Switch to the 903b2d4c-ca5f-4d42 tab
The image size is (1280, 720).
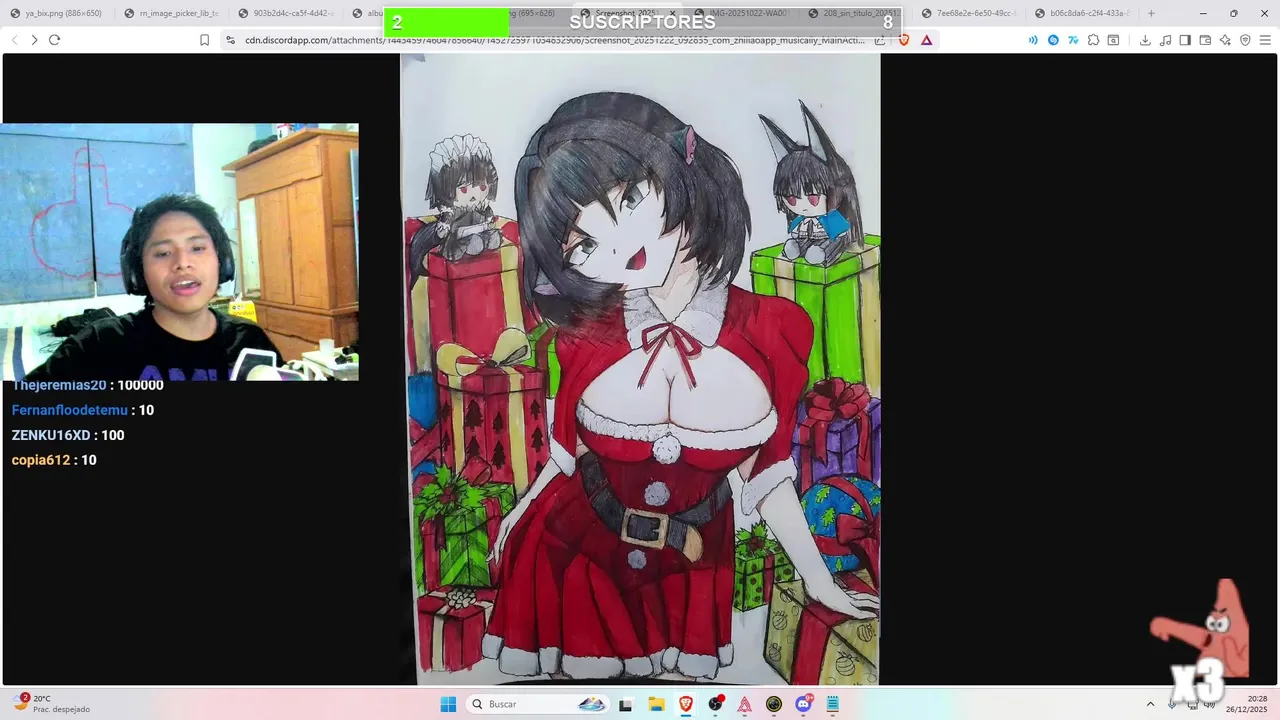tap(285, 13)
